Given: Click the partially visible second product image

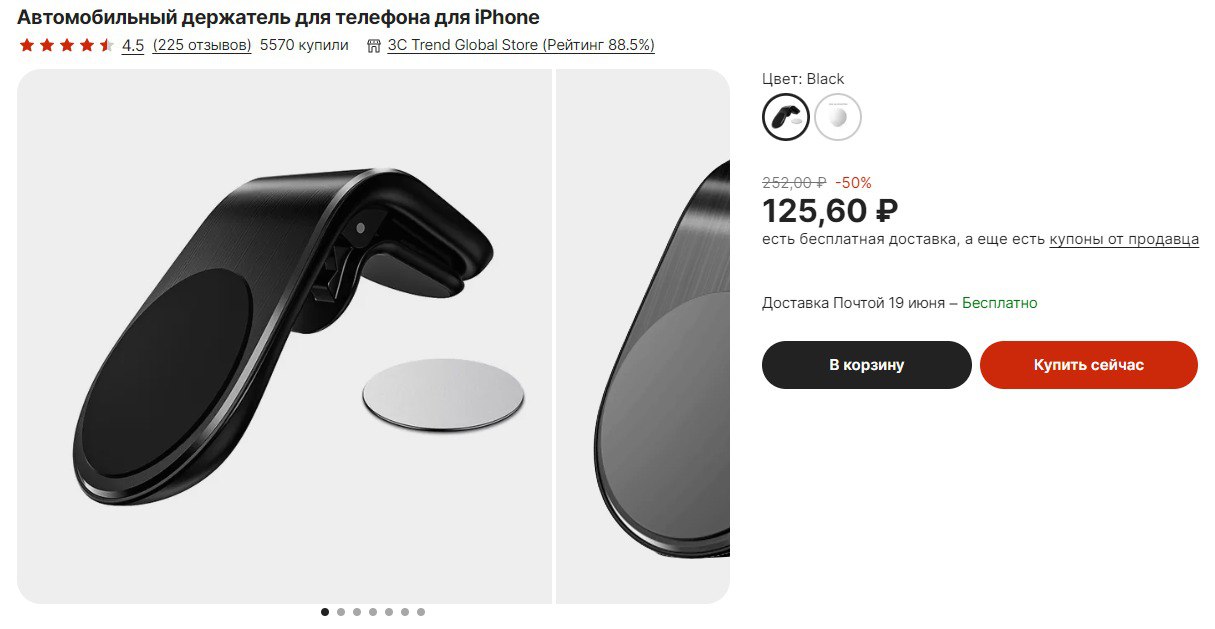Looking at the screenshot, I should (x=643, y=336).
